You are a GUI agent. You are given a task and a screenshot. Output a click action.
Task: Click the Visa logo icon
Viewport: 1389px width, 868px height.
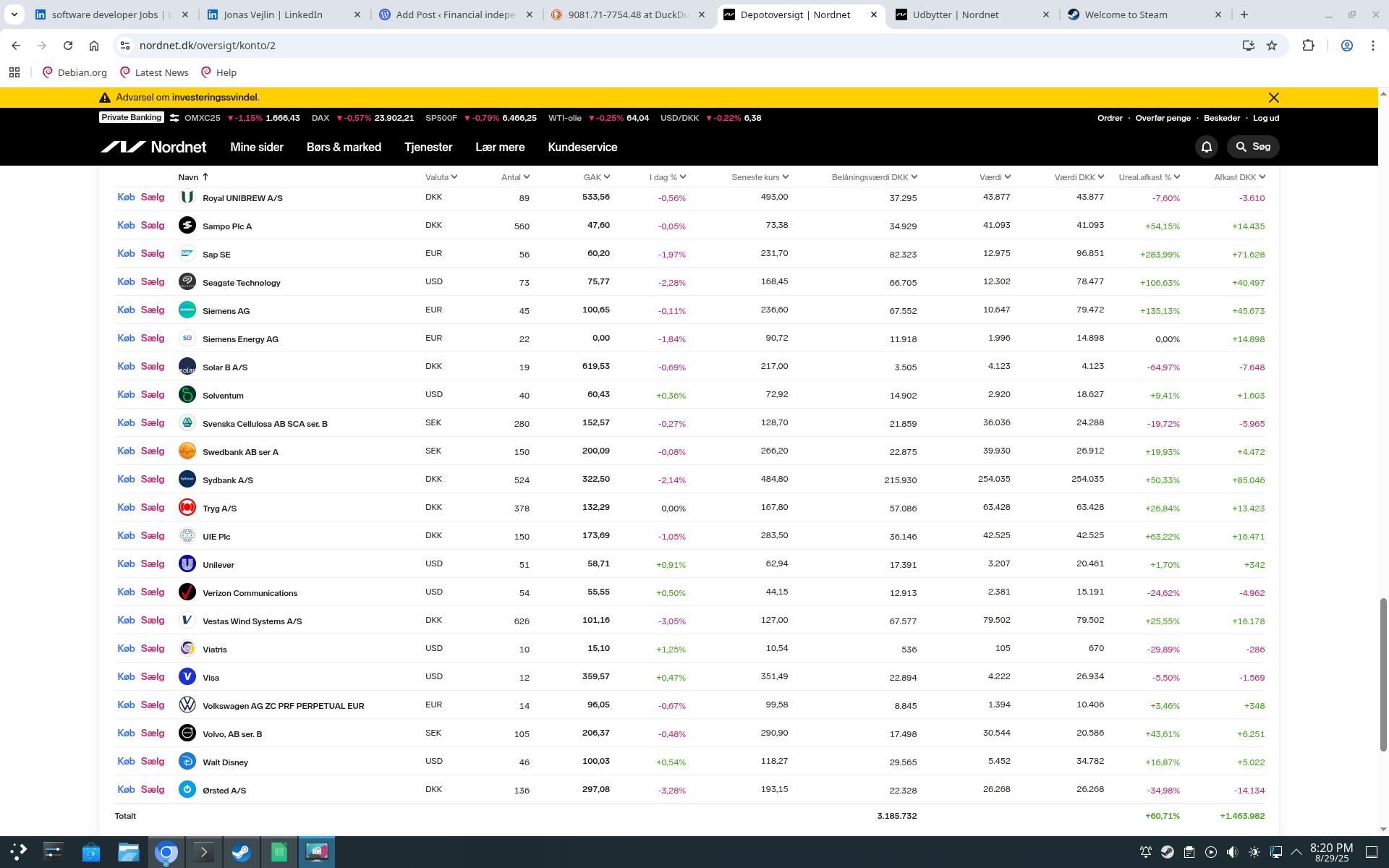[x=187, y=676]
